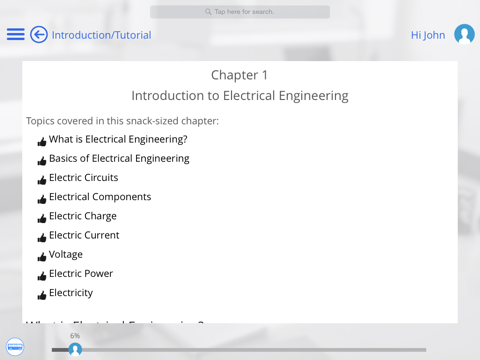The image size is (480, 360).
Task: Go back with the circled arrow icon
Action: 39,35
